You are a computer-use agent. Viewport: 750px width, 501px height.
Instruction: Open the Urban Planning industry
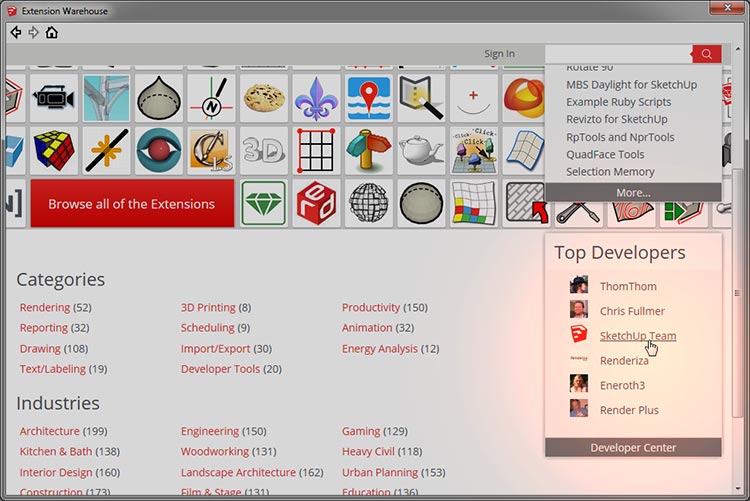pos(380,472)
